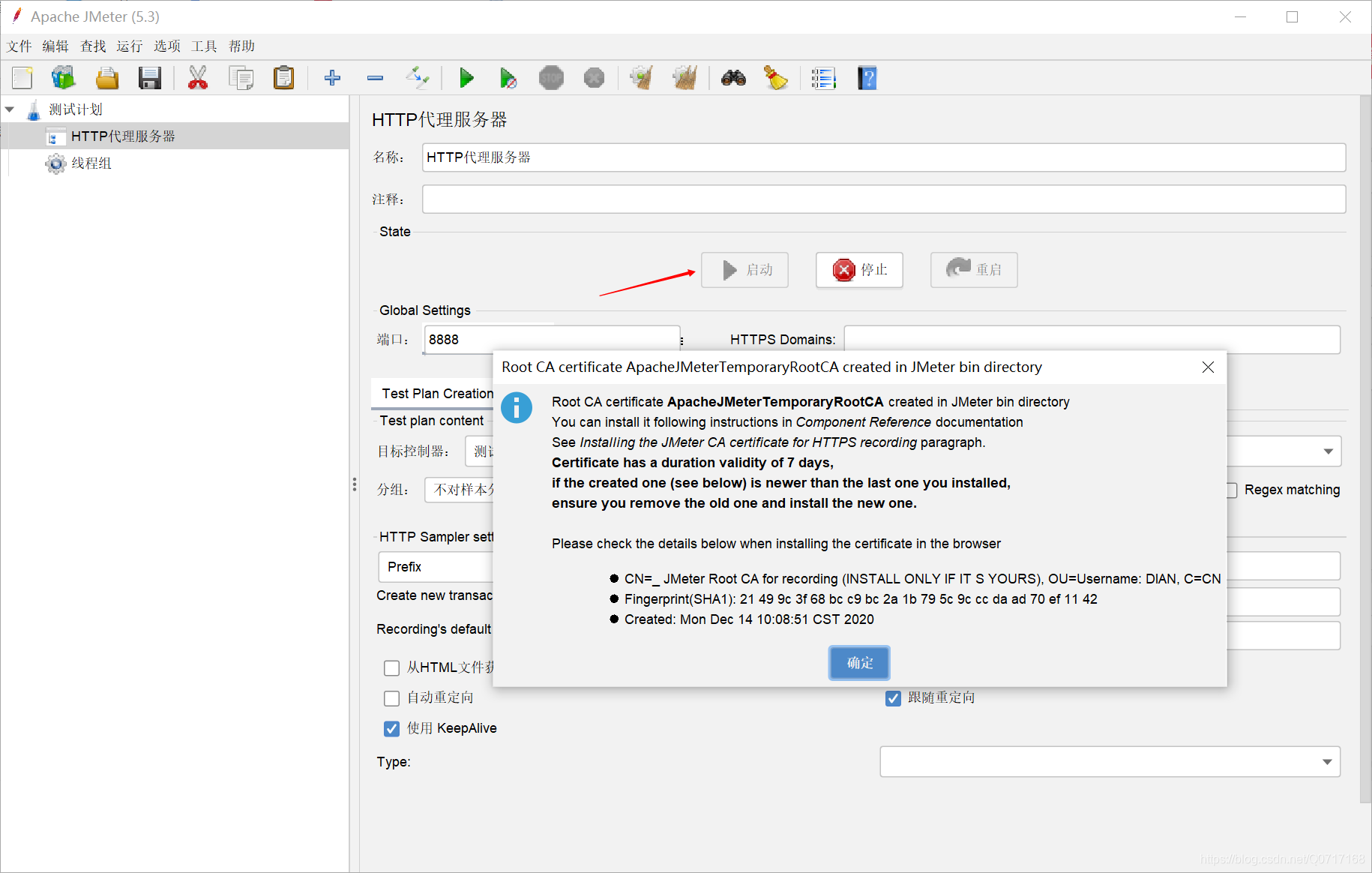This screenshot has height=873, width=1372.
Task: Click the Clear All double broom icon
Action: coord(685,78)
